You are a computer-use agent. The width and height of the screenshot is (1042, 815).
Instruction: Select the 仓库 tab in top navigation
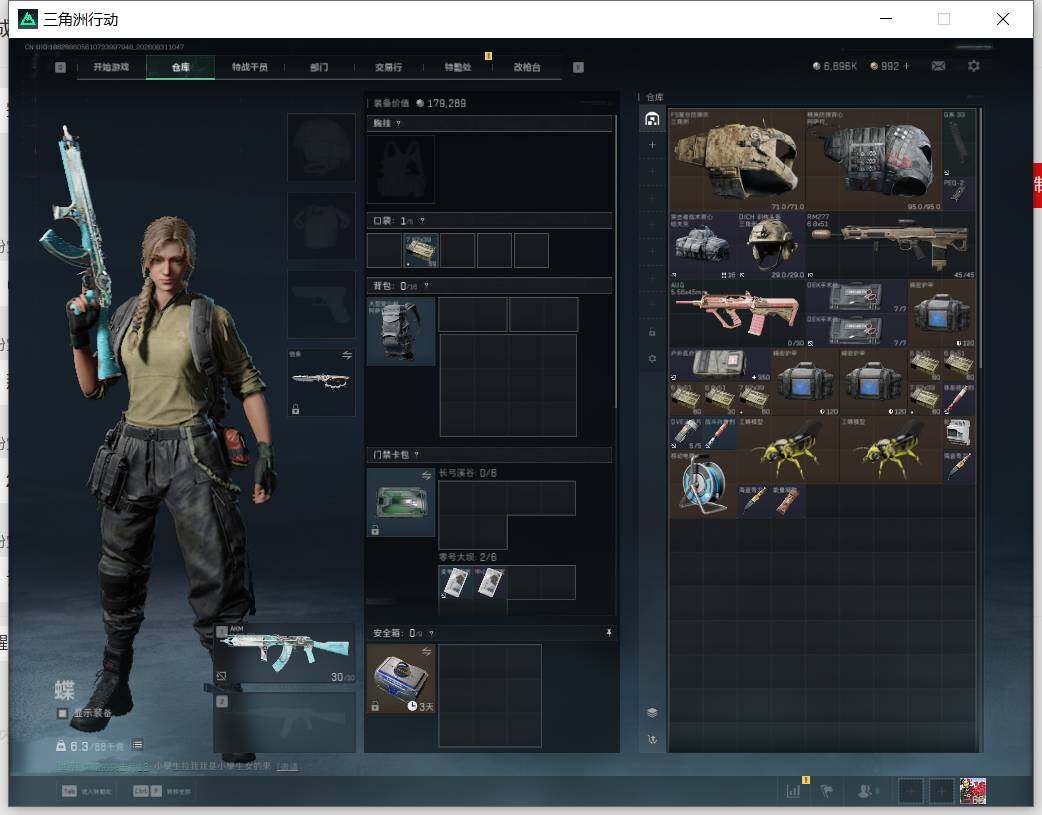coord(180,67)
